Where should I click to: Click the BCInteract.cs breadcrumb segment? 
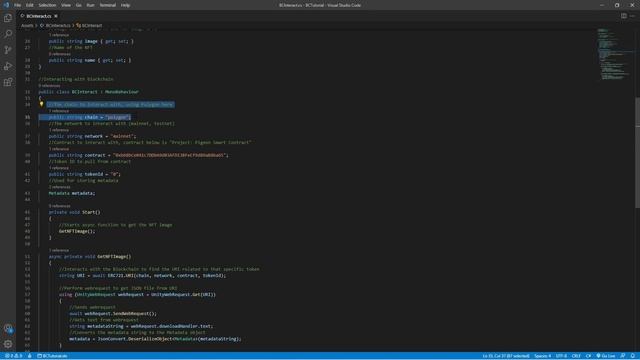click(56, 25)
